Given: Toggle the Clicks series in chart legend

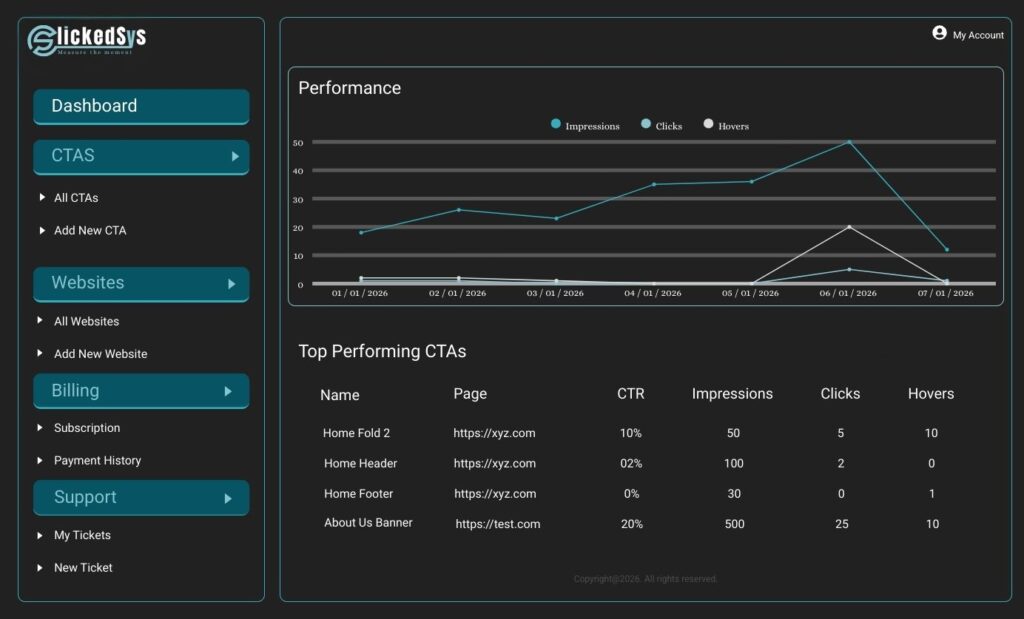Looking at the screenshot, I should 646,124.
